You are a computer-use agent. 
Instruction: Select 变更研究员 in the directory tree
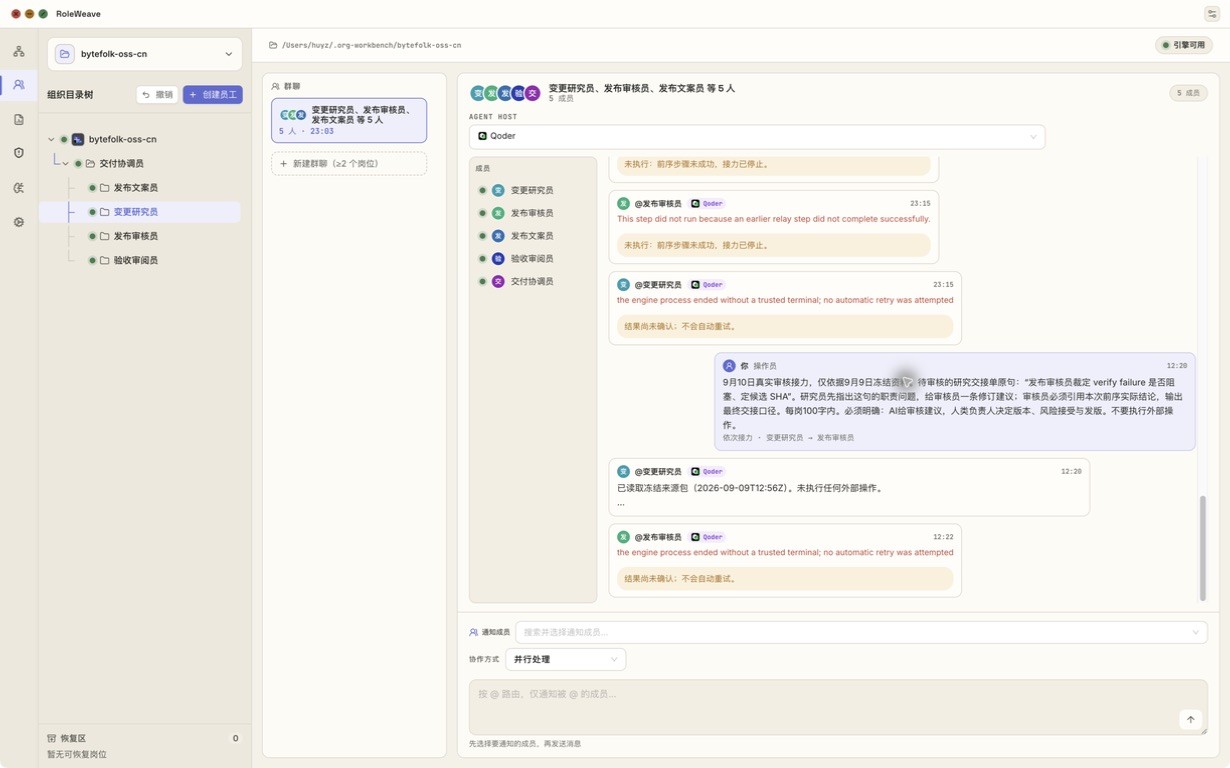pyautogui.click(x=135, y=212)
